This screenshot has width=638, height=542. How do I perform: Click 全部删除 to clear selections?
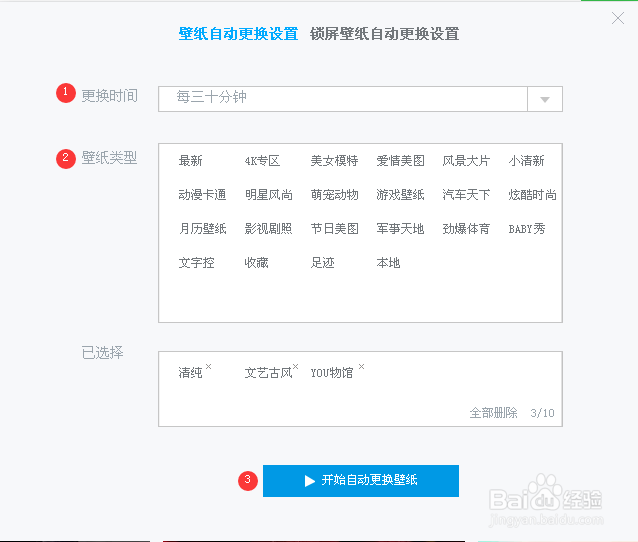point(494,413)
